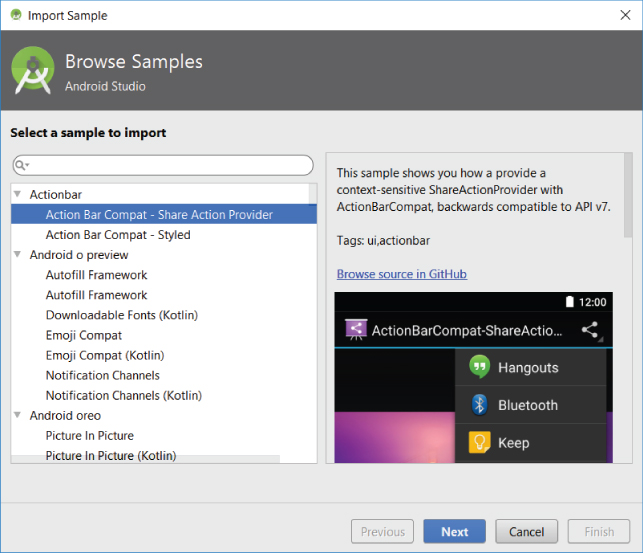Viewport: 643px width, 553px height.
Task: Click the share icon in the sample preview
Action: click(591, 330)
